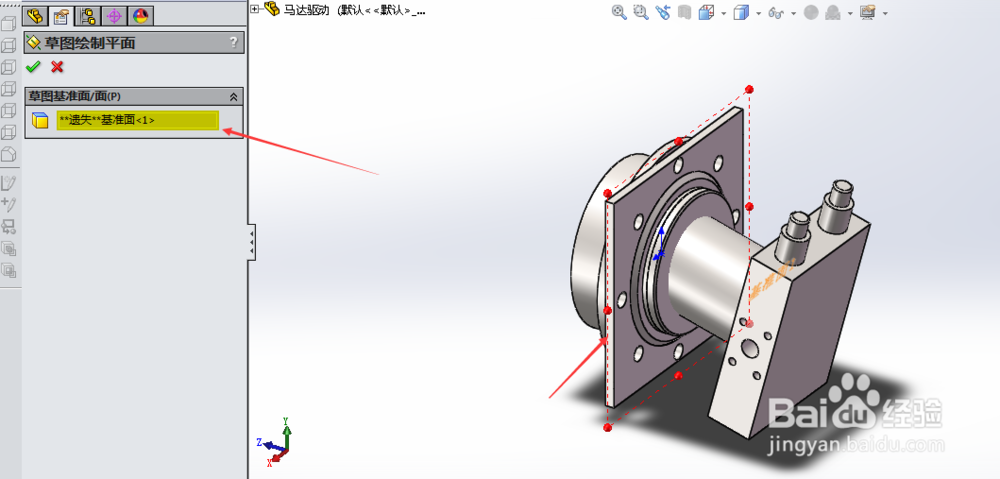Click the grayed Section View icon
This screenshot has height=479, width=1000.
pos(685,12)
